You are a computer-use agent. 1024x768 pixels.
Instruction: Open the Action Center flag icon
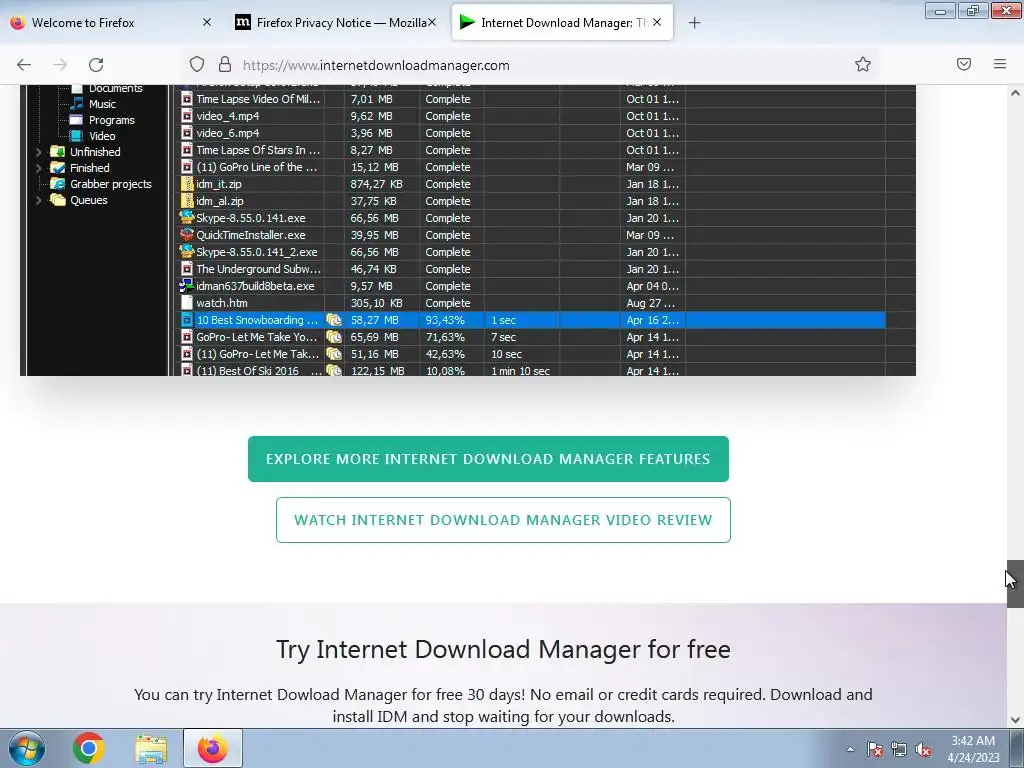pyautogui.click(x=874, y=749)
